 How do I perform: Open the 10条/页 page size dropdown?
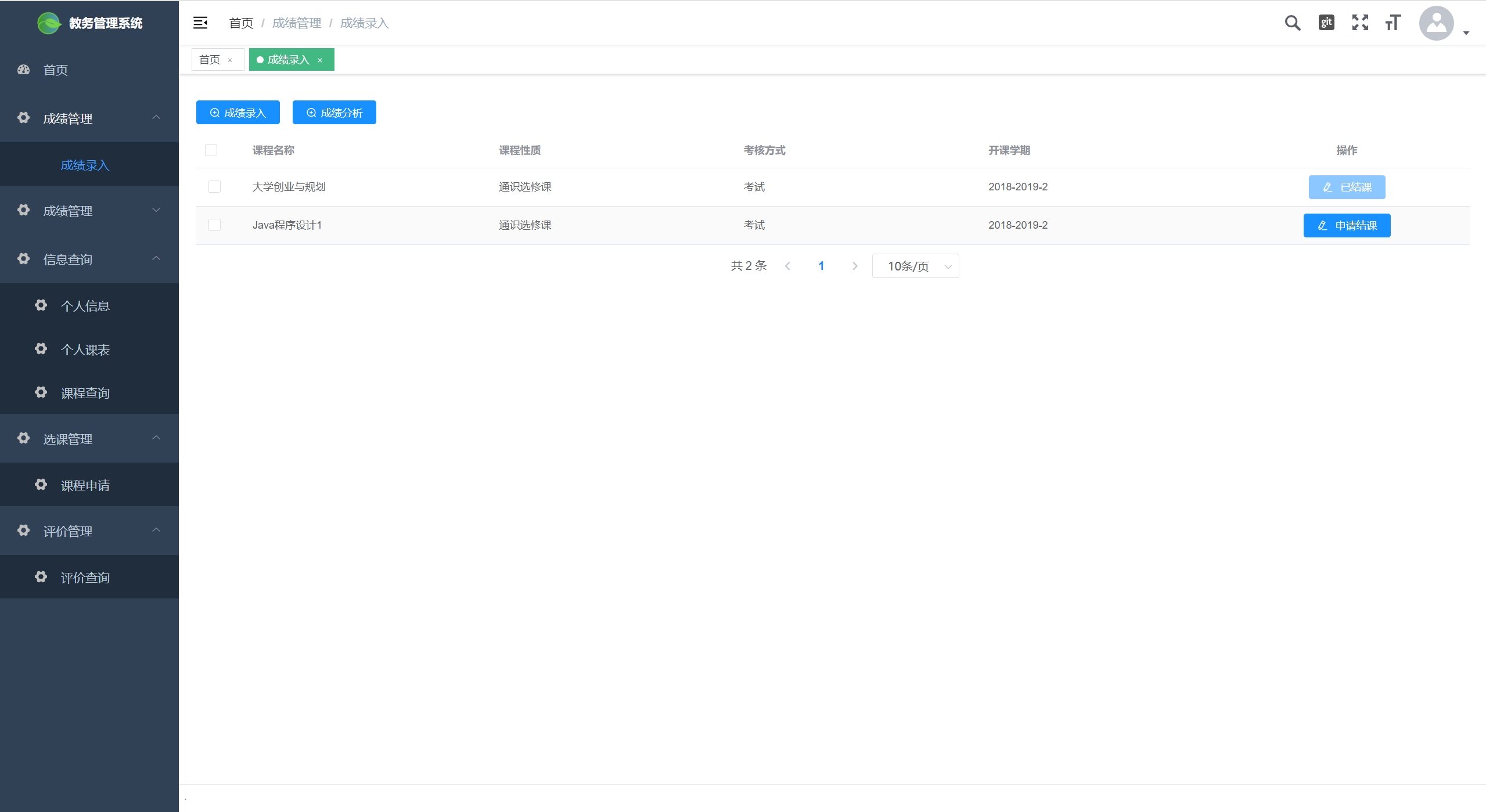915,266
